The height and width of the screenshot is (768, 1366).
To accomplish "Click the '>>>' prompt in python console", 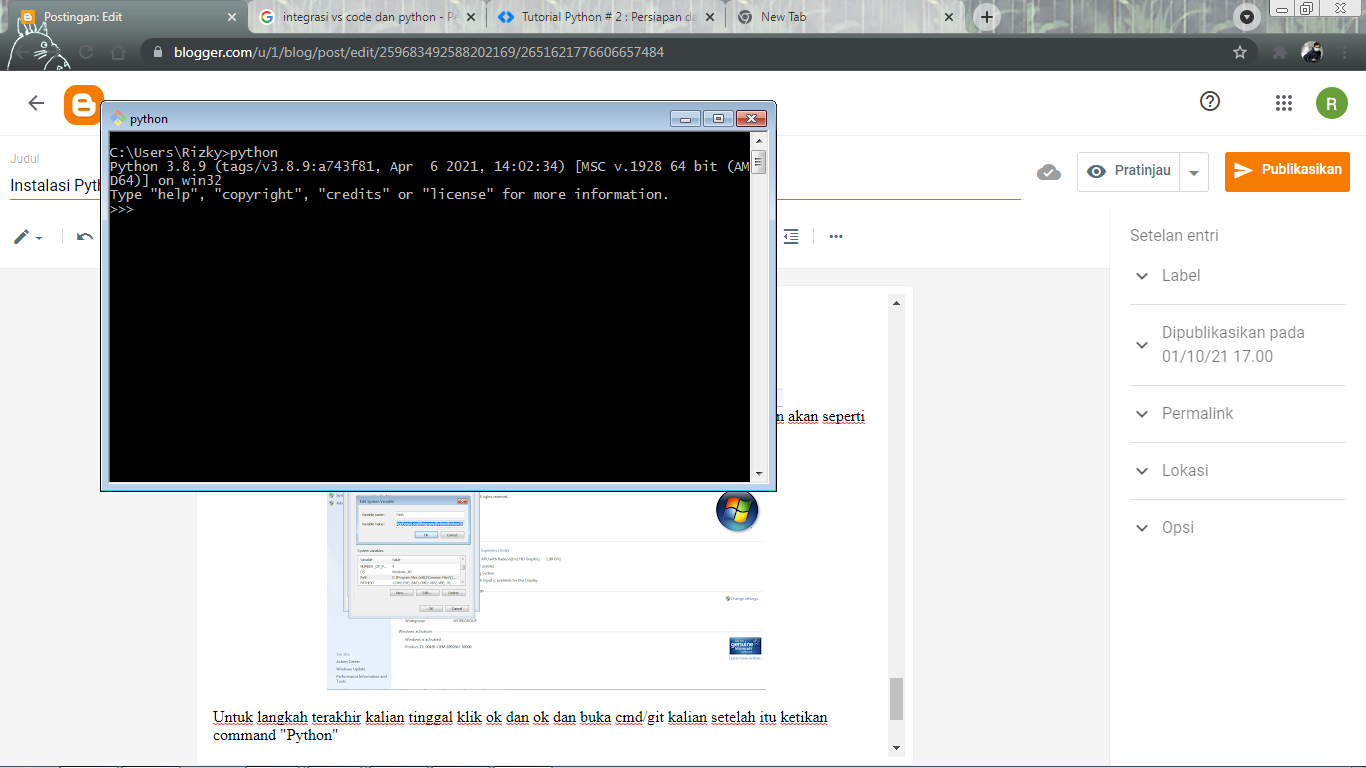I will [122, 209].
